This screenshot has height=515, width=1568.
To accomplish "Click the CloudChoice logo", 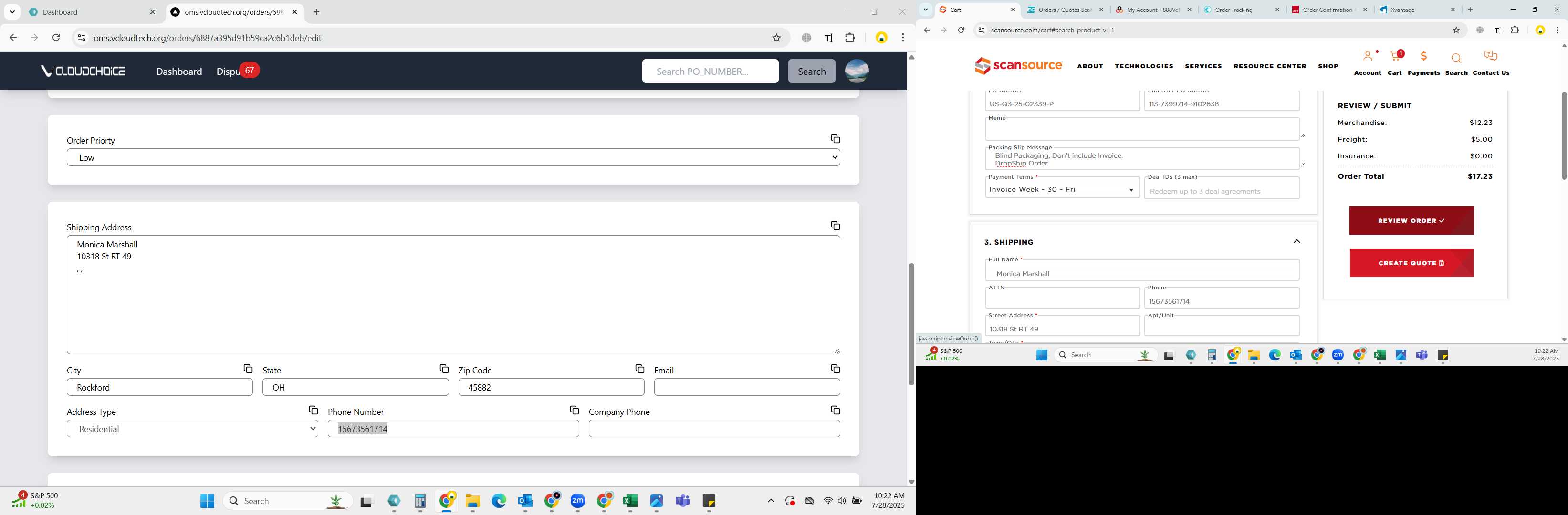I will click(84, 71).
